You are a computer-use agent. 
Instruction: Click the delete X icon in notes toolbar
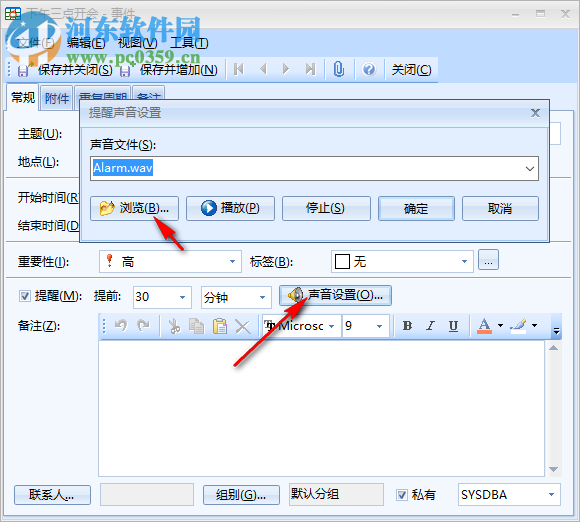tap(243, 326)
